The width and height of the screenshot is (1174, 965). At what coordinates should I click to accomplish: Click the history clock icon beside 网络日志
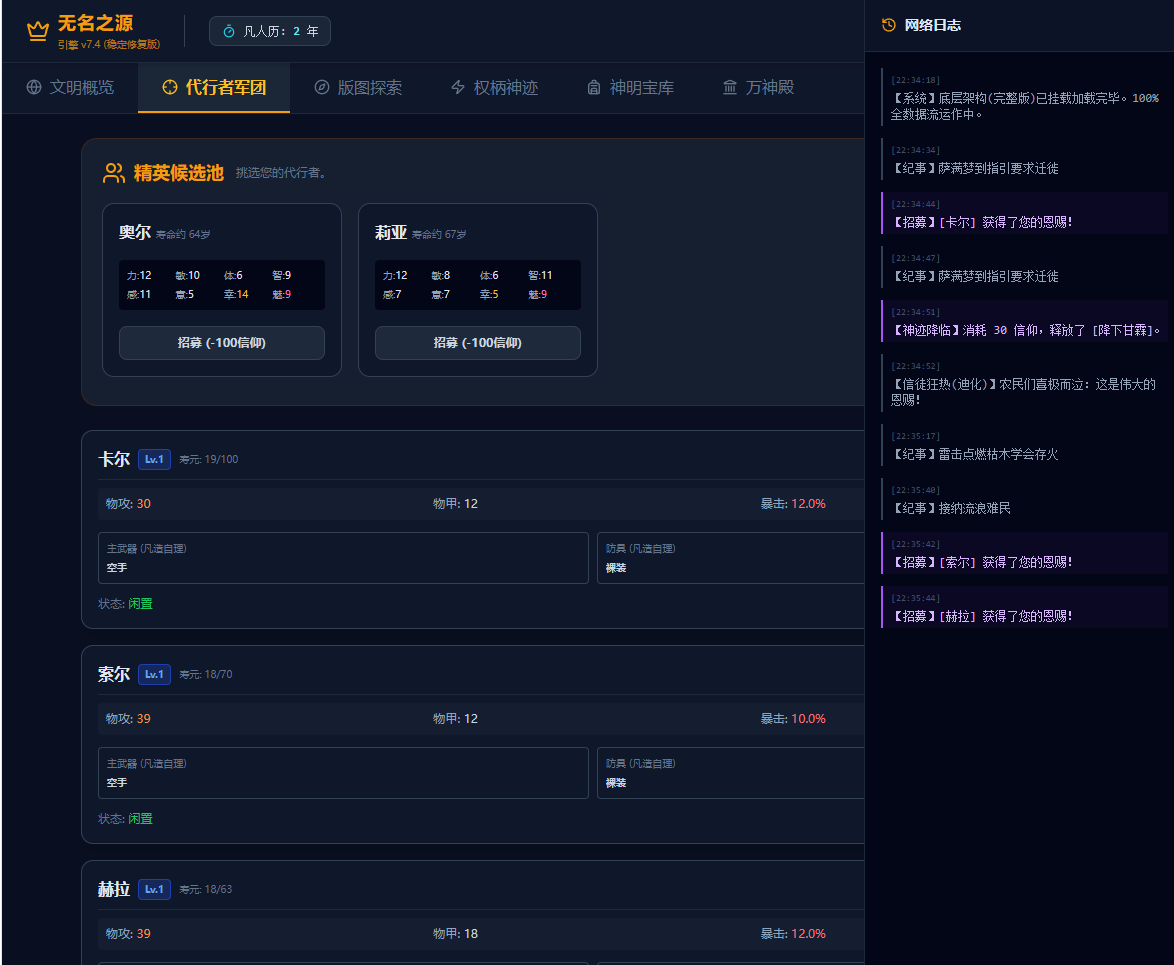[889, 25]
